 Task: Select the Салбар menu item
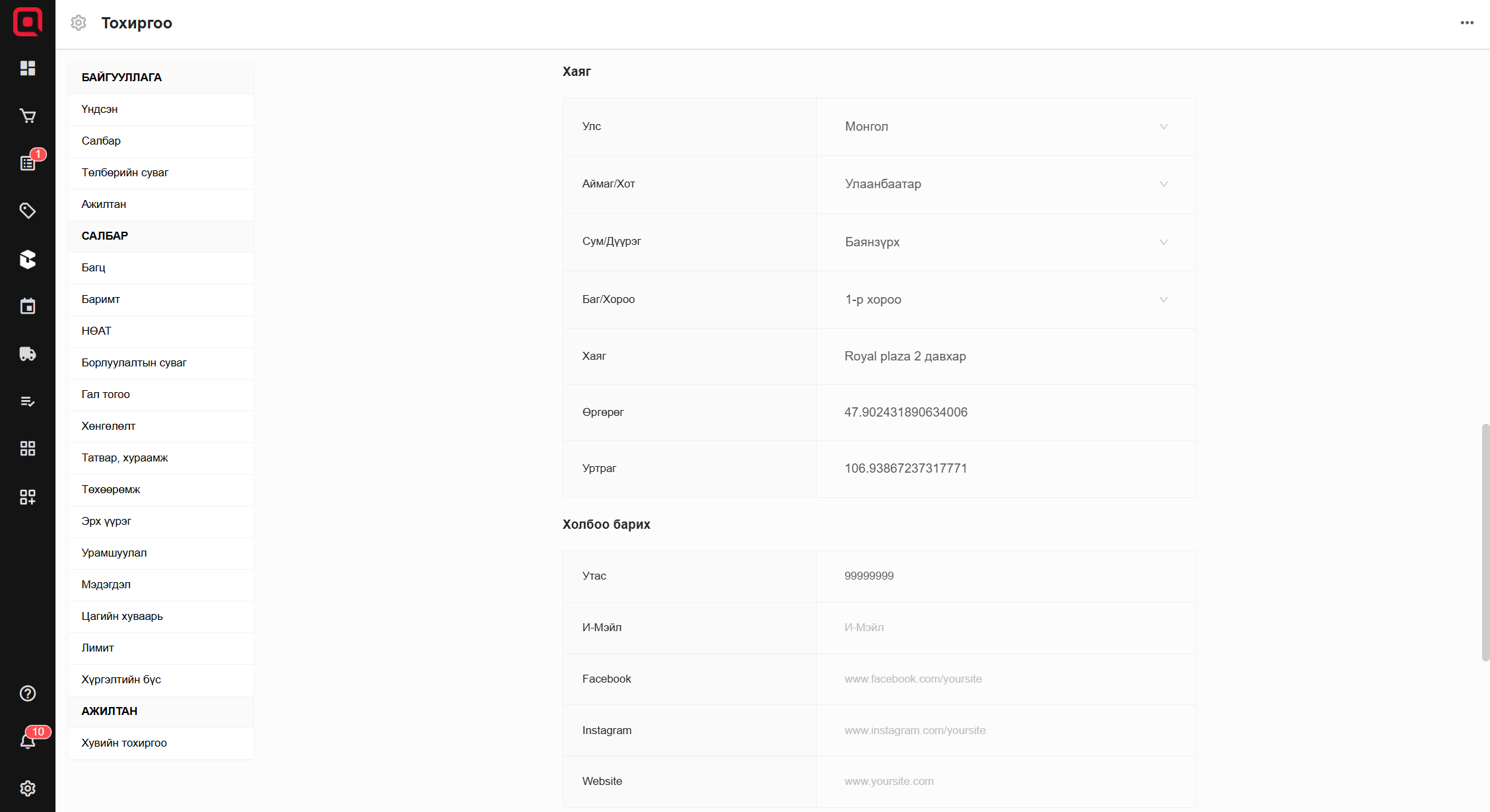tap(101, 141)
